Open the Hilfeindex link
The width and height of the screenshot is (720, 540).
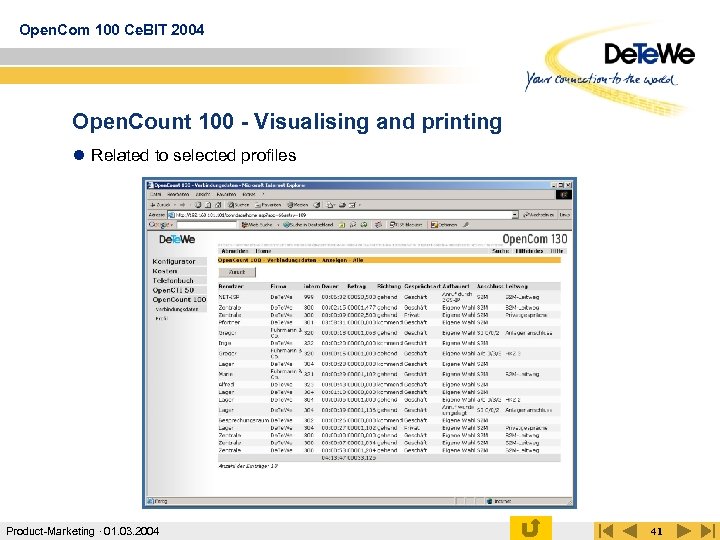pyautogui.click(x=529, y=251)
